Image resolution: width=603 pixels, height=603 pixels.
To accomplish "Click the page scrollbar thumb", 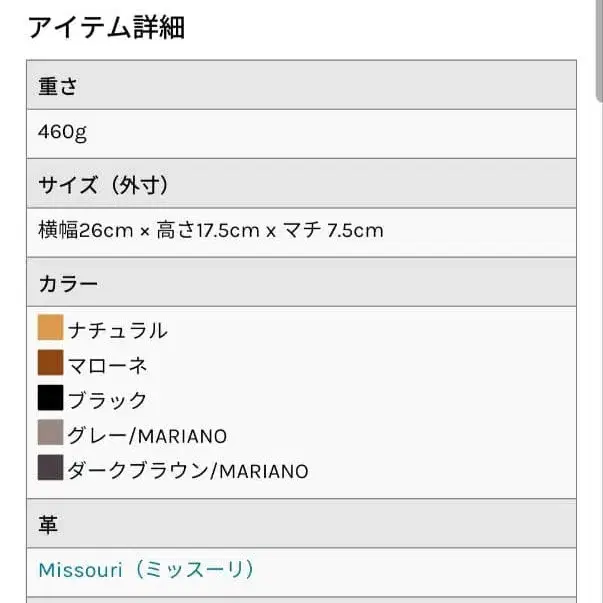I will 599,50.
